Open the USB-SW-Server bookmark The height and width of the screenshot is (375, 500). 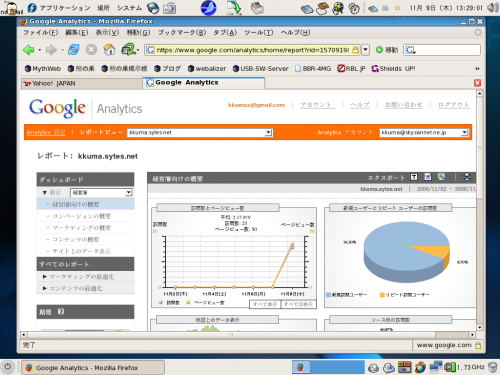tap(260, 69)
